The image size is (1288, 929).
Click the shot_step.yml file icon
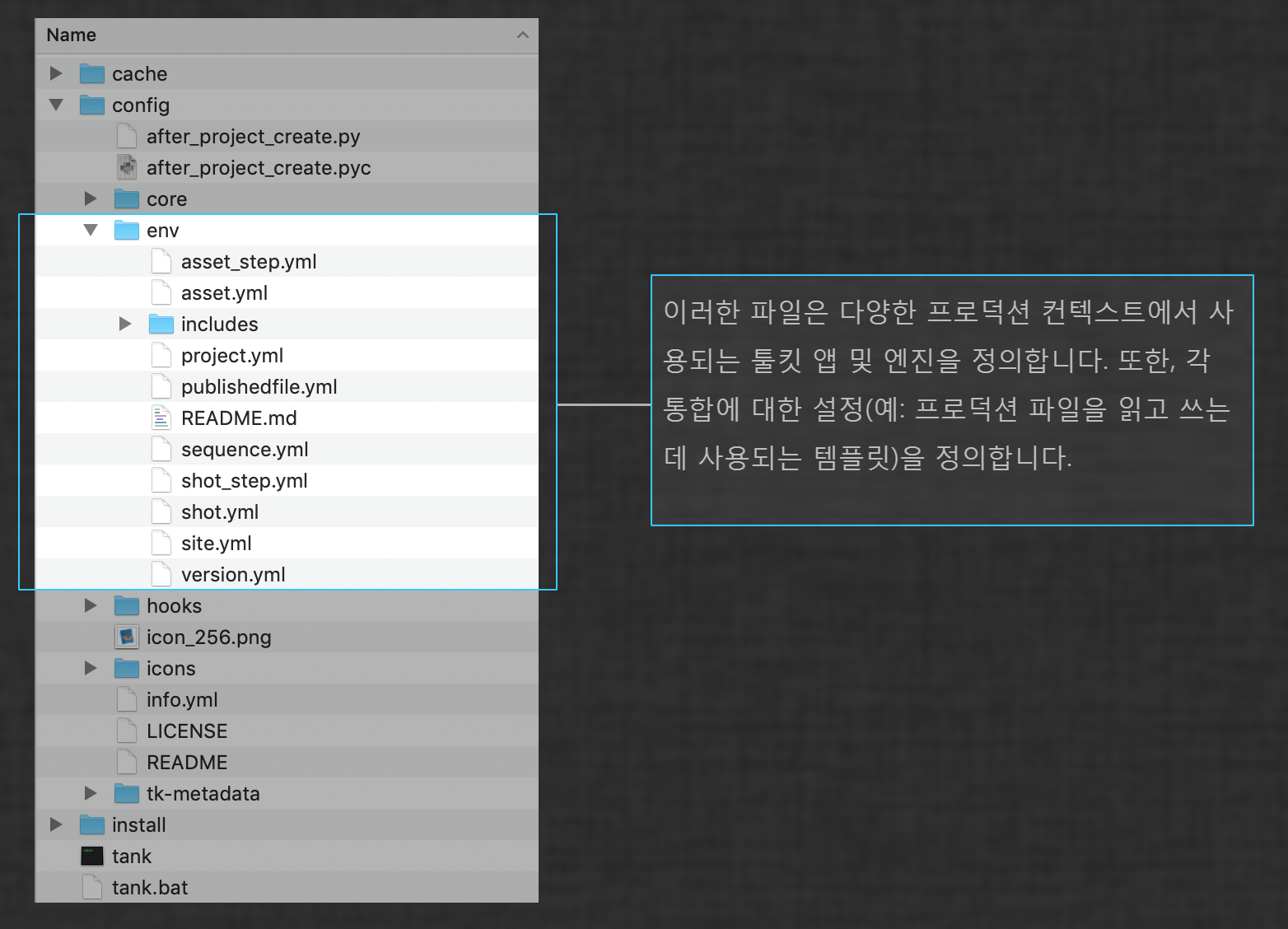pyautogui.click(x=161, y=481)
